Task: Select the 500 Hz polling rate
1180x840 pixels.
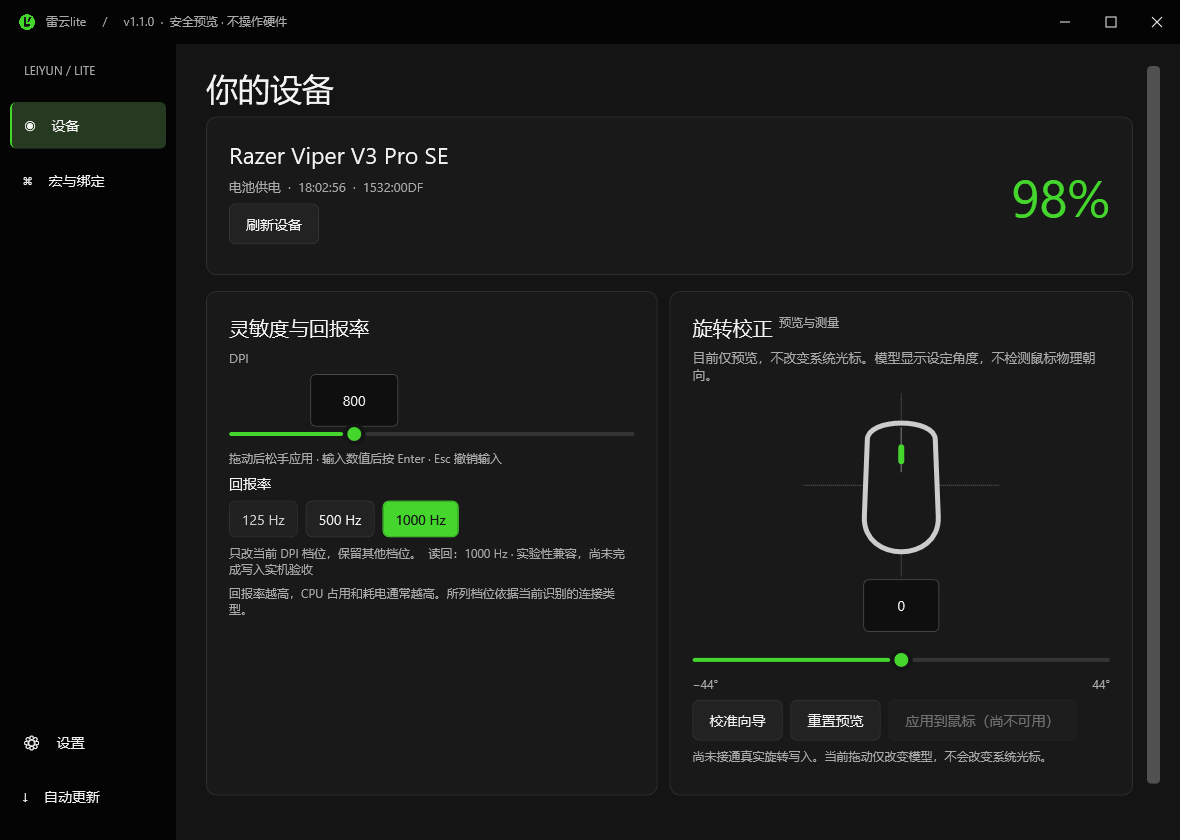Action: [x=340, y=519]
